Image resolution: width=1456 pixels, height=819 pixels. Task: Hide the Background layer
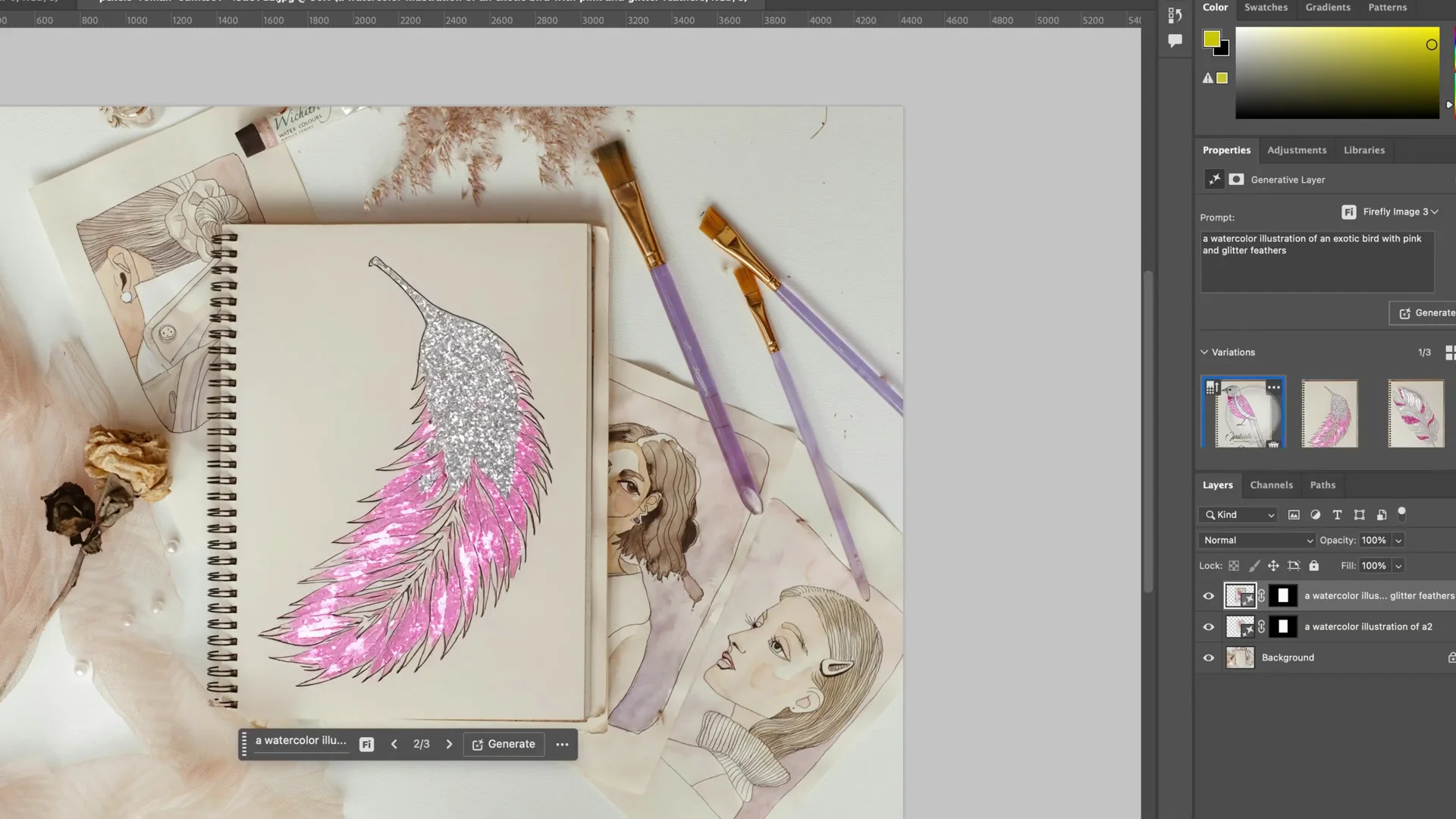[x=1209, y=657]
